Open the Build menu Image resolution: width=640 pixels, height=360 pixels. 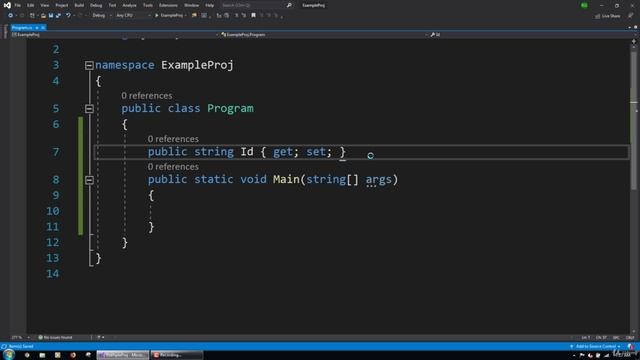(x=79, y=5)
